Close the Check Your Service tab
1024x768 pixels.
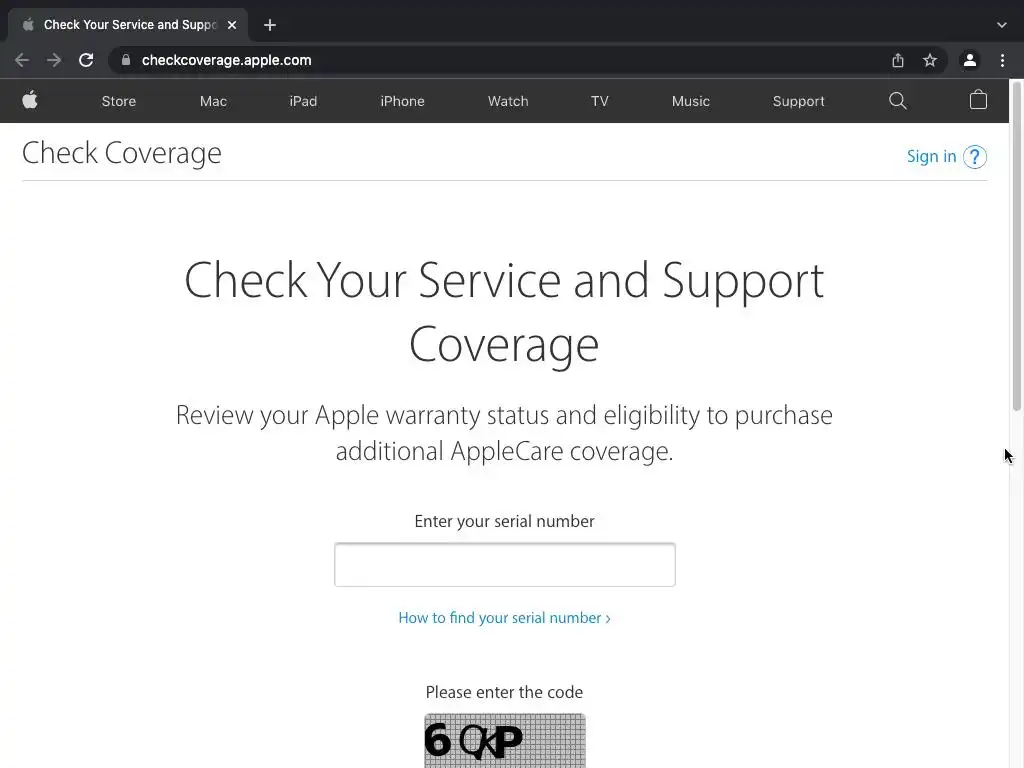click(232, 25)
